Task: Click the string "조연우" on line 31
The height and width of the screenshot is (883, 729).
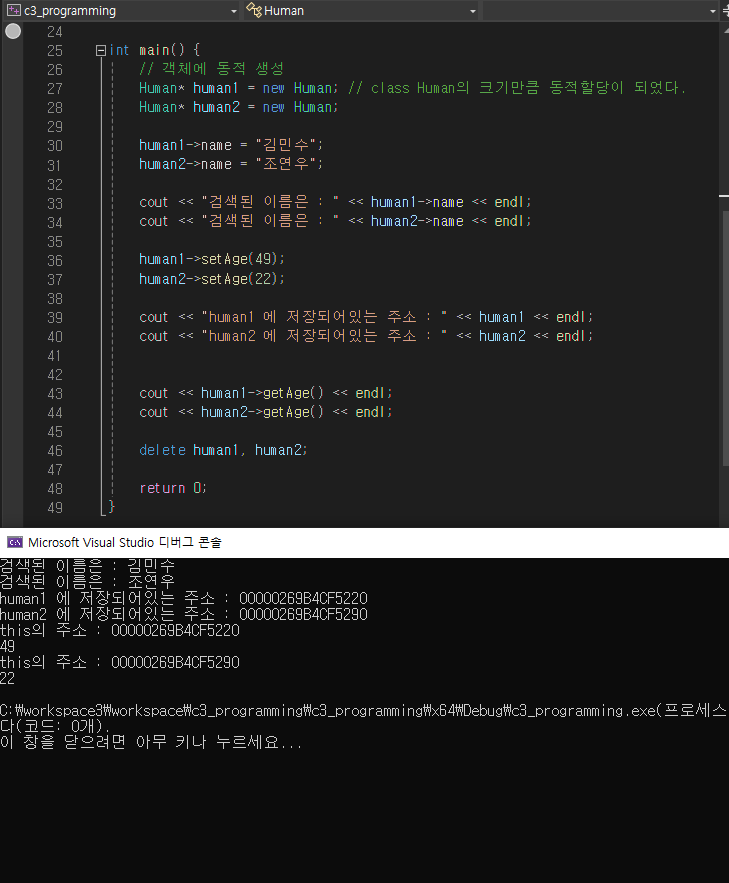Action: (x=285, y=164)
